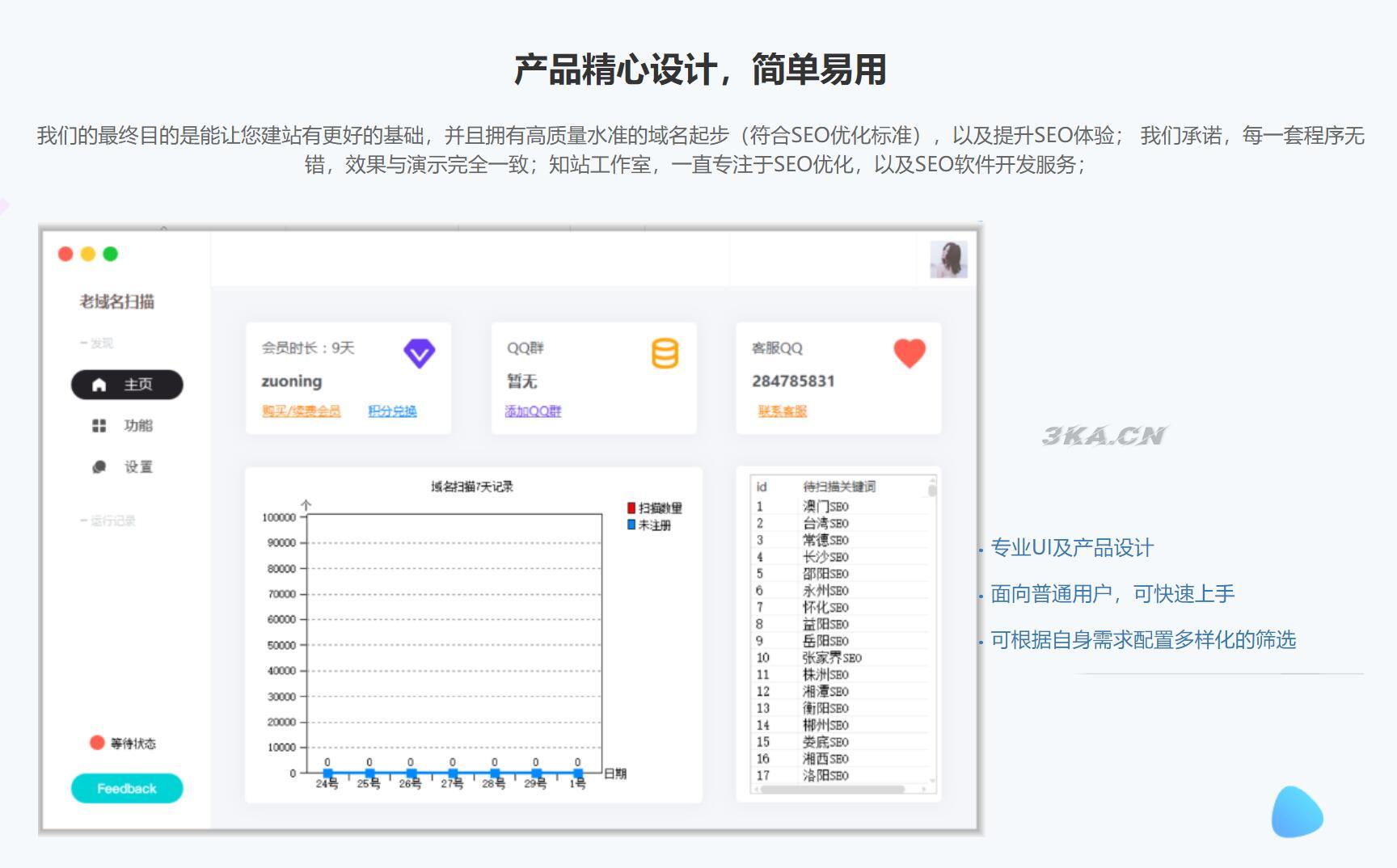1397x868 pixels.
Task: Click the username zuoning
Action: [x=292, y=381]
